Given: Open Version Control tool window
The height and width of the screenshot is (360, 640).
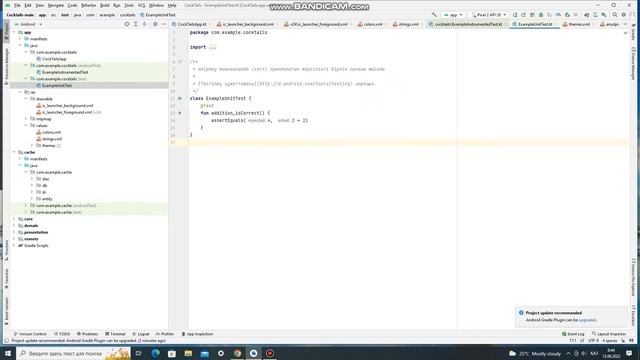Looking at the screenshot, I should tap(30, 334).
